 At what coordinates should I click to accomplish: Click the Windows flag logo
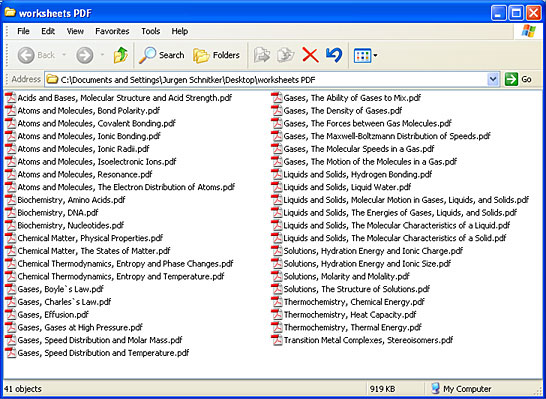(x=529, y=31)
